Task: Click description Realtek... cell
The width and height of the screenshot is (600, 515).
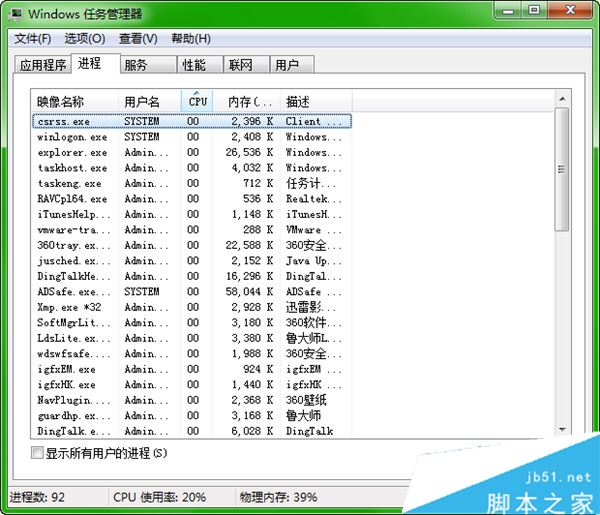Action: point(314,199)
